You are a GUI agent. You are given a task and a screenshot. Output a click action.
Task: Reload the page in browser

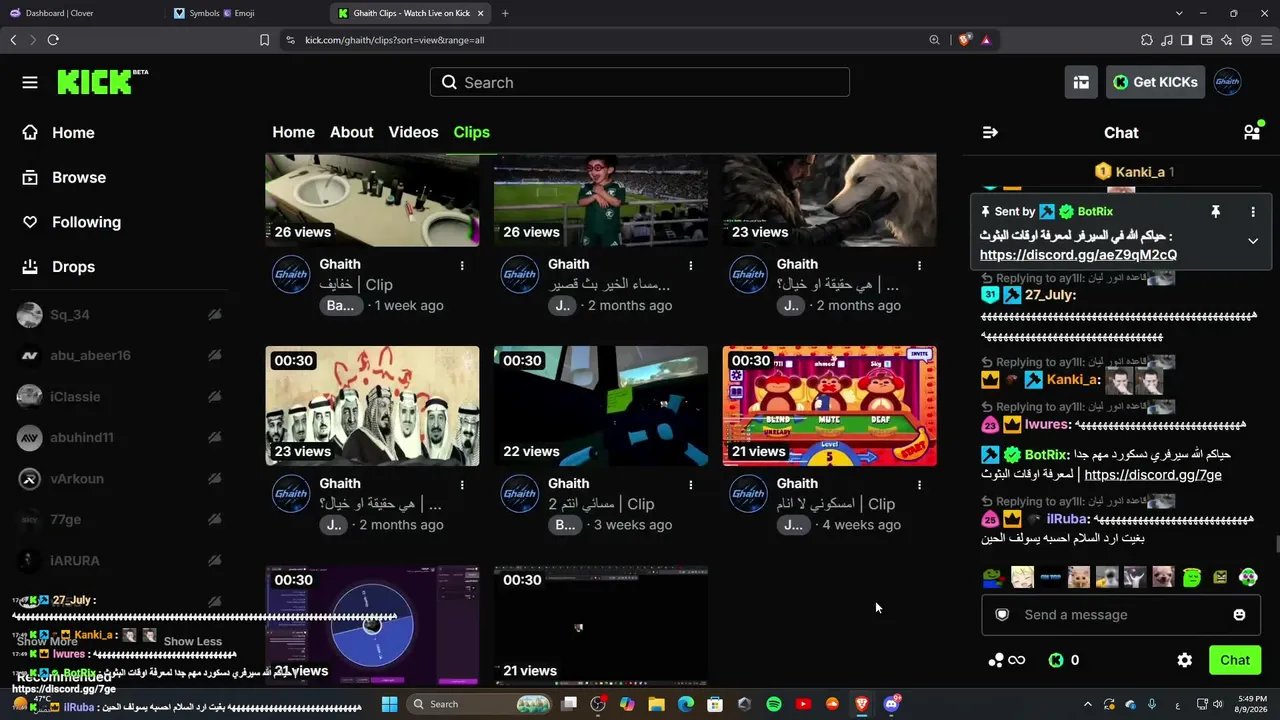coord(53,40)
